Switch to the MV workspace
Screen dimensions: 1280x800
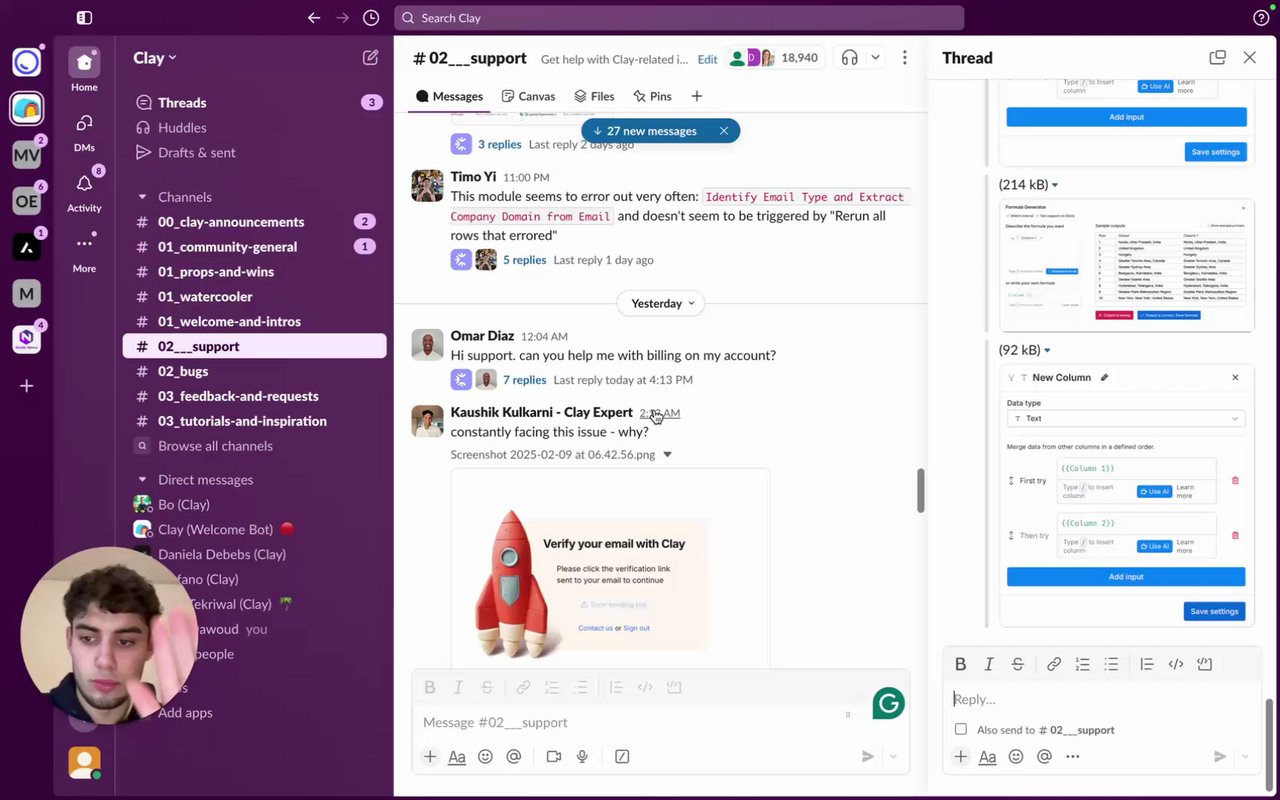coord(27,155)
